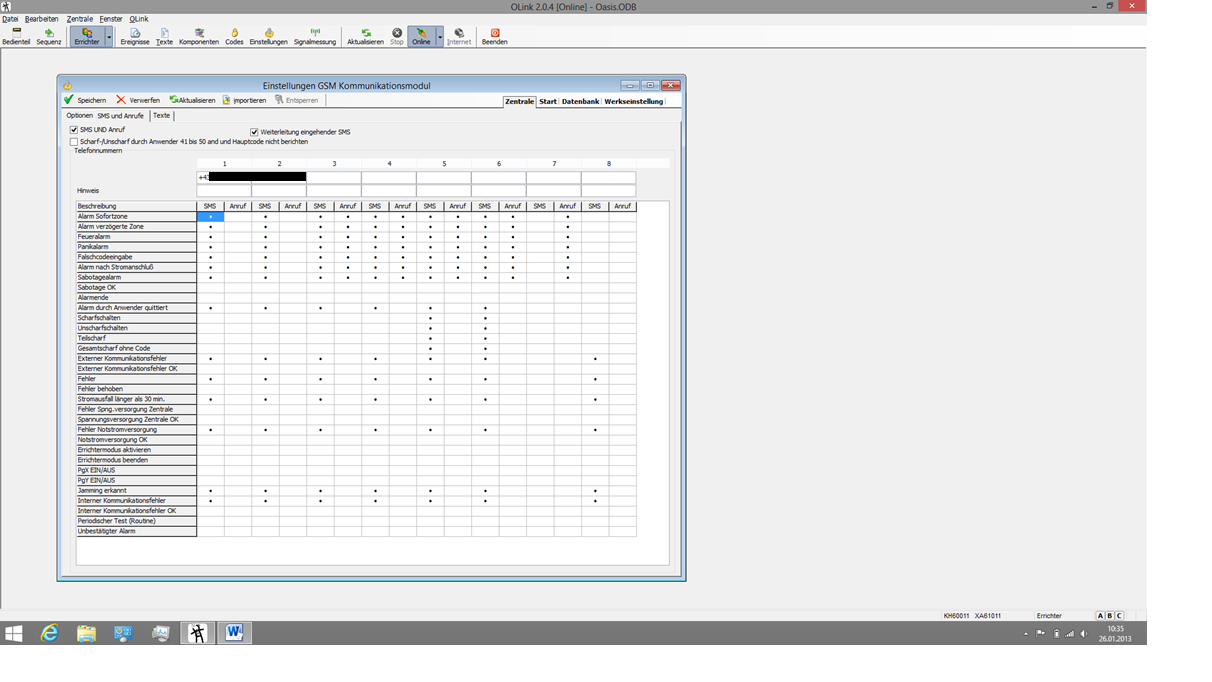This screenshot has width=1212, height=682.
Task: Click the Speichern button
Action: coord(85,100)
